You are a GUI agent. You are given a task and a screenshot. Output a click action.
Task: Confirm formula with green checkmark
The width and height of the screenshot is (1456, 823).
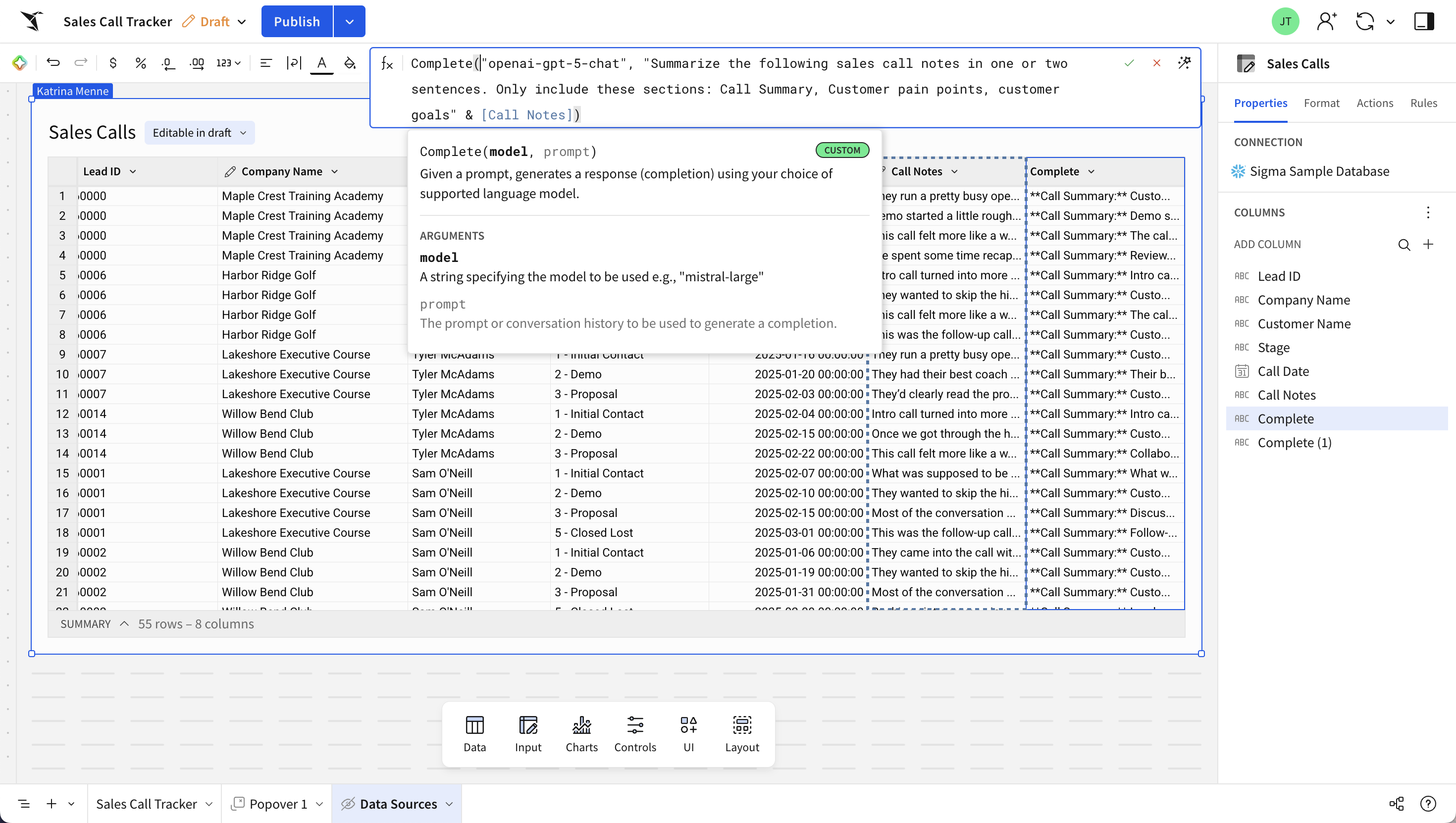1129,63
